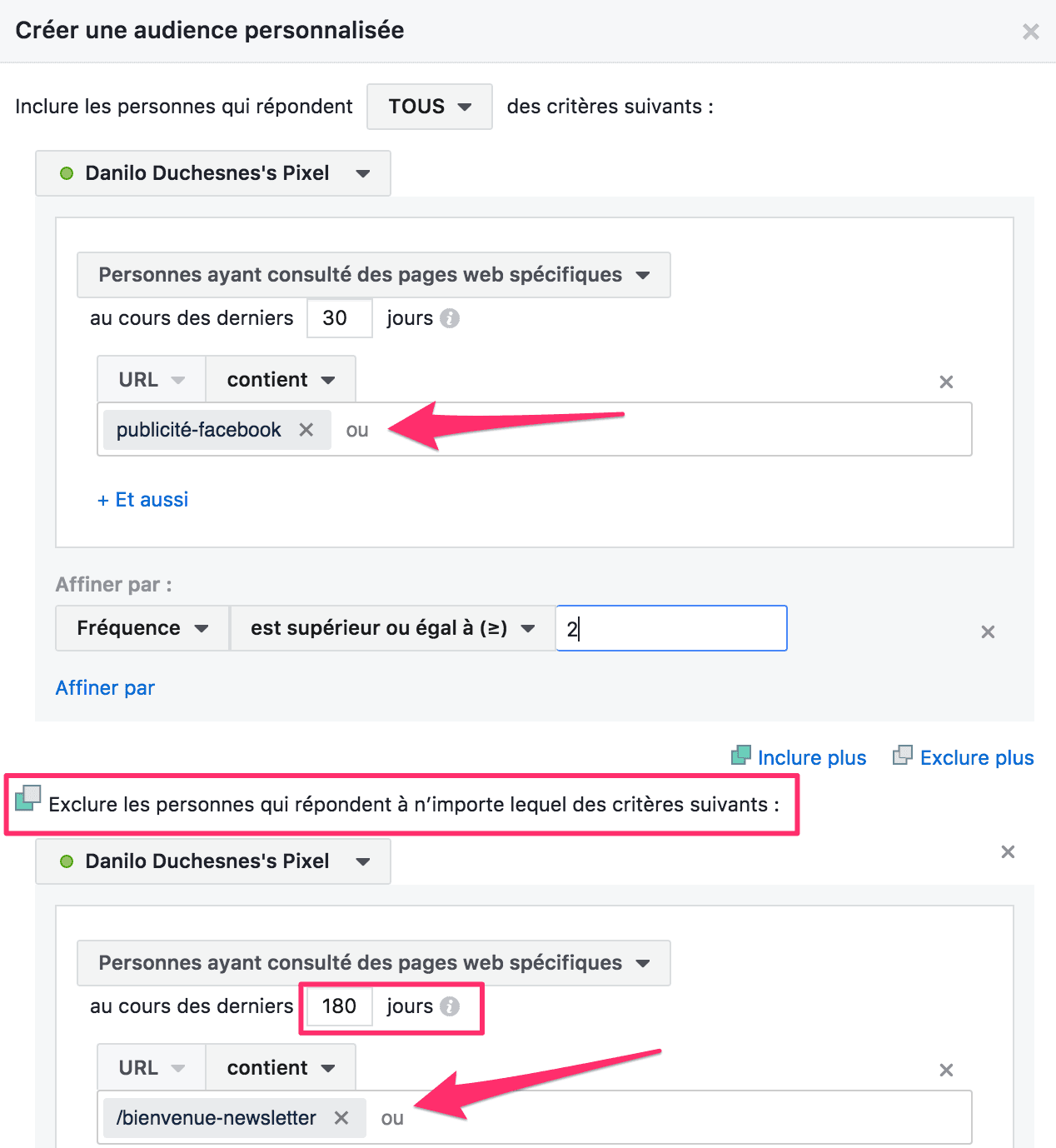Remove the publicité-facebook URL tag

(x=306, y=430)
